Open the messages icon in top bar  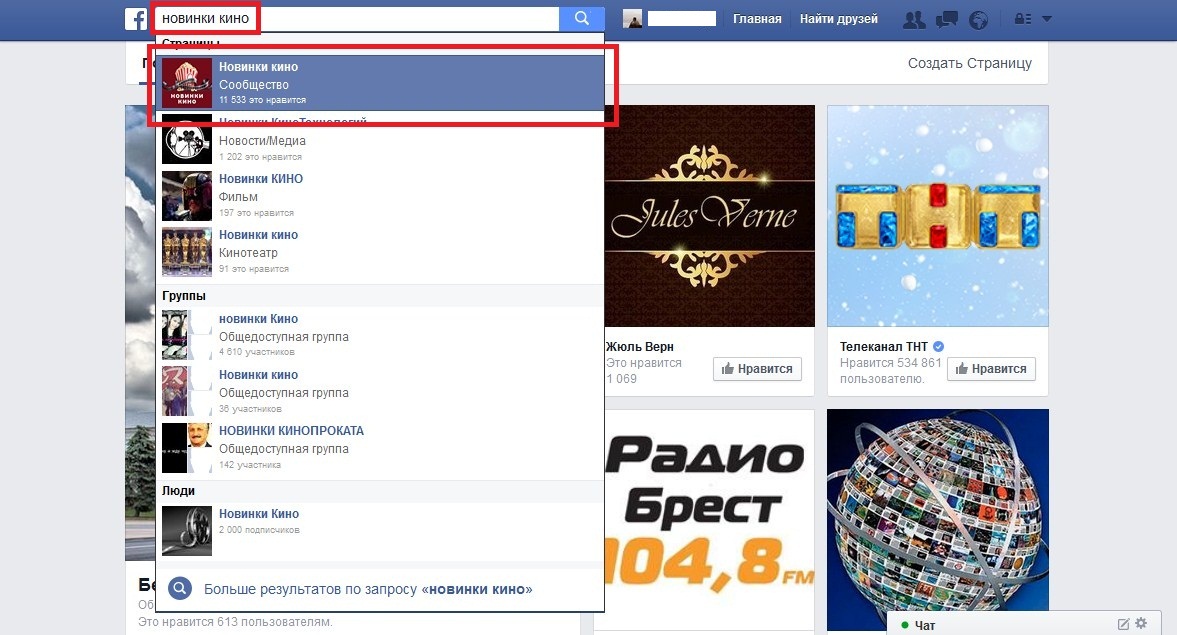tap(947, 20)
